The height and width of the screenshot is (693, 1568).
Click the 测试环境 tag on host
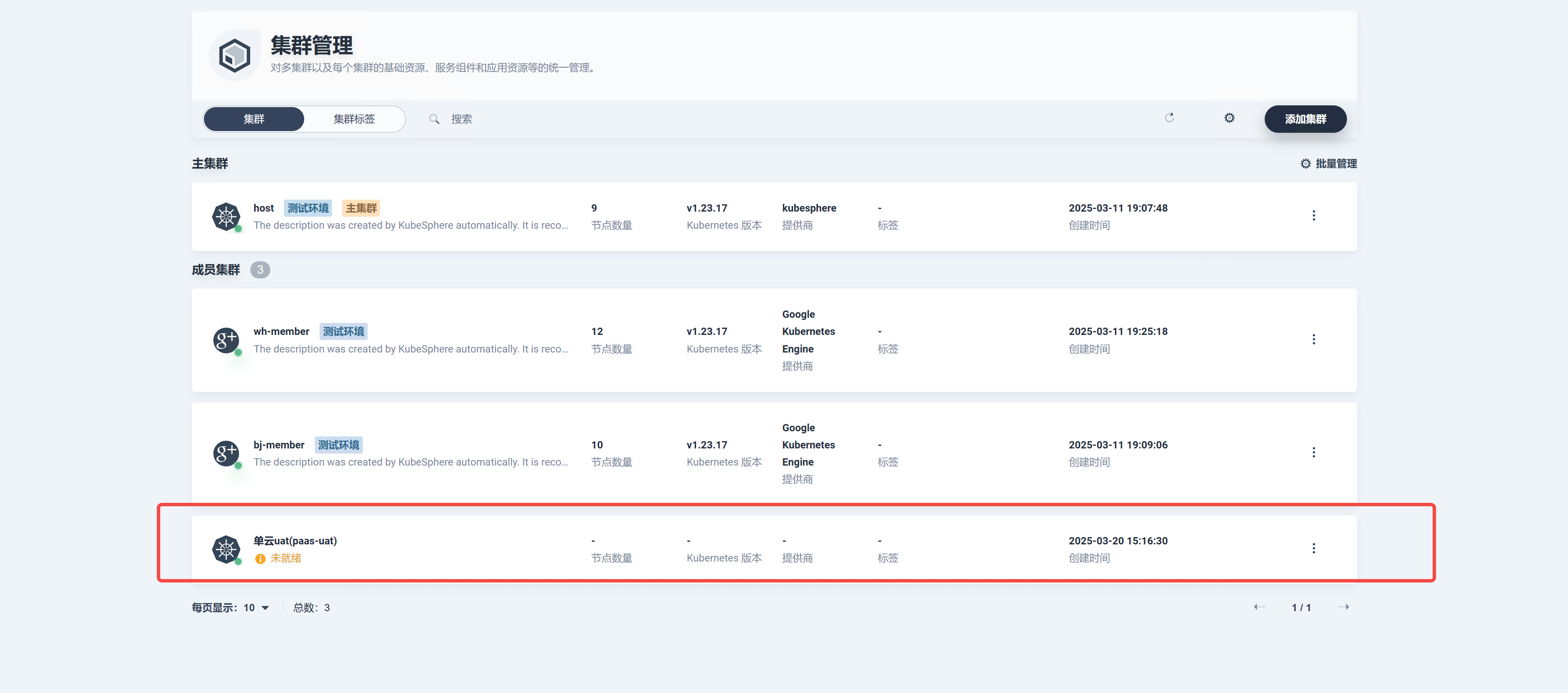point(308,208)
